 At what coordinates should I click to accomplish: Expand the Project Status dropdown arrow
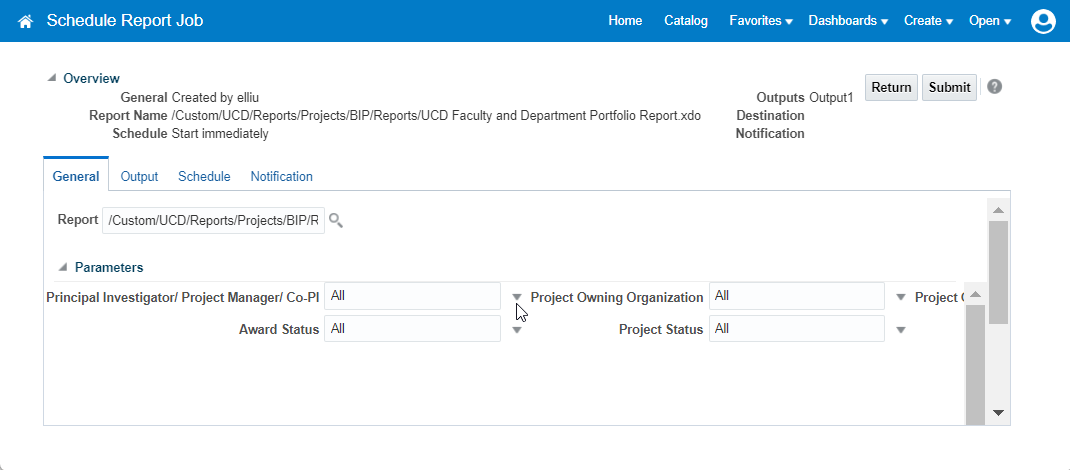pyautogui.click(x=900, y=330)
